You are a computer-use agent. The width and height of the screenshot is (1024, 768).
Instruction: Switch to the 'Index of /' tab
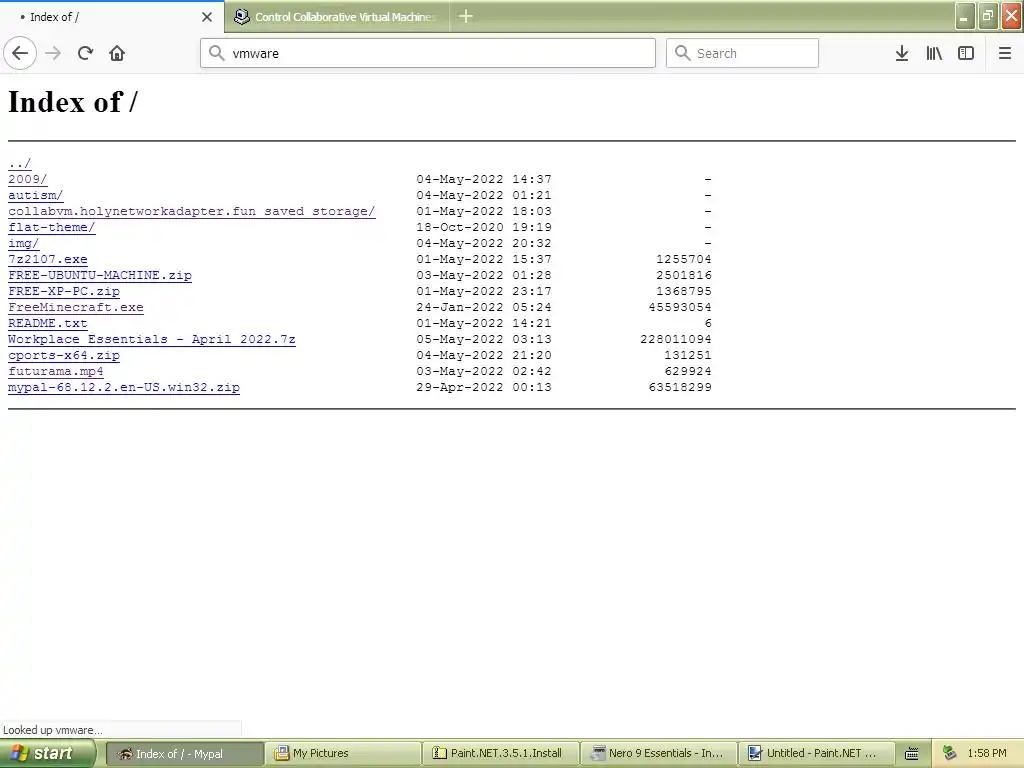[112, 17]
